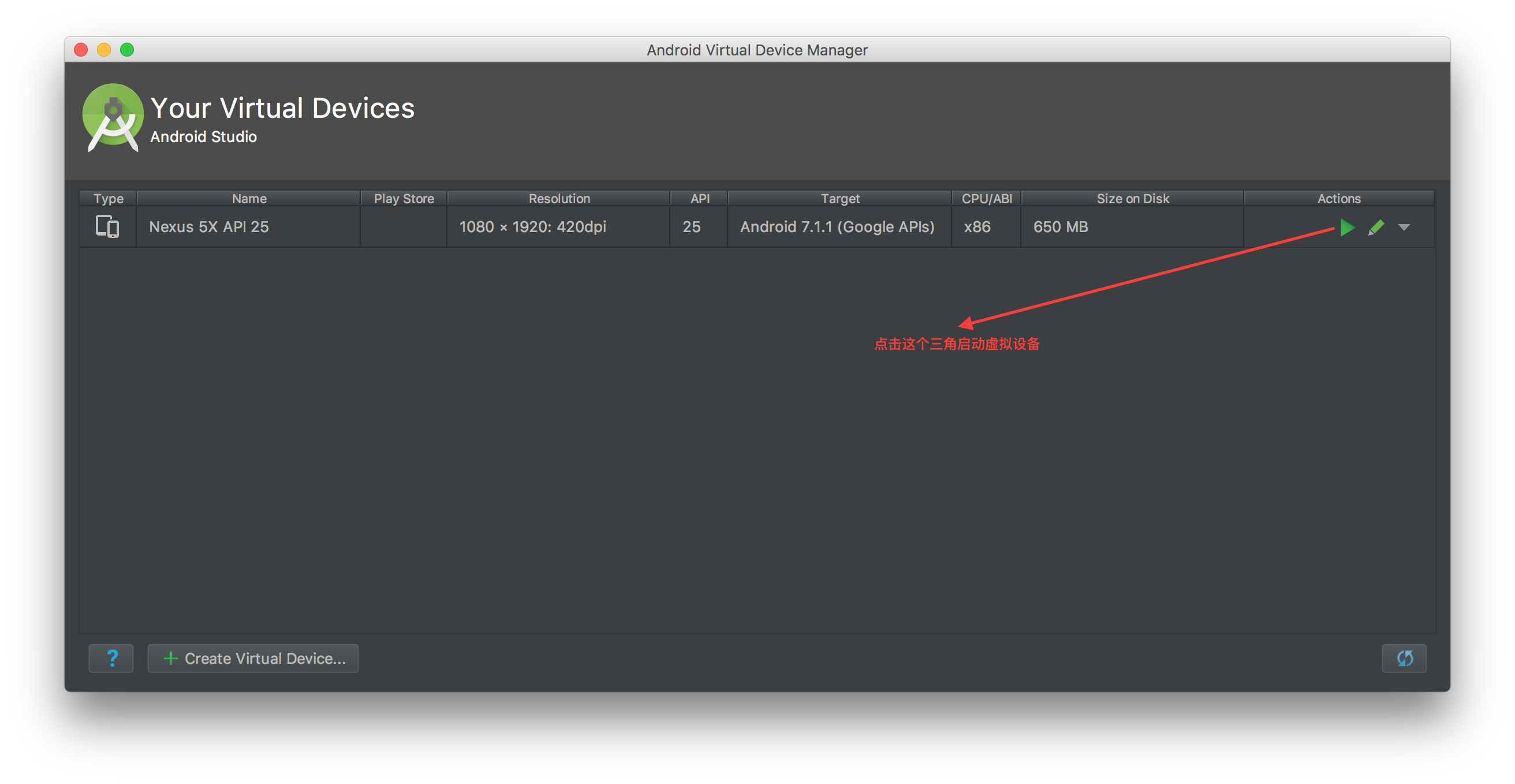
Task: Sort by Size on Disk header
Action: tap(1132, 199)
